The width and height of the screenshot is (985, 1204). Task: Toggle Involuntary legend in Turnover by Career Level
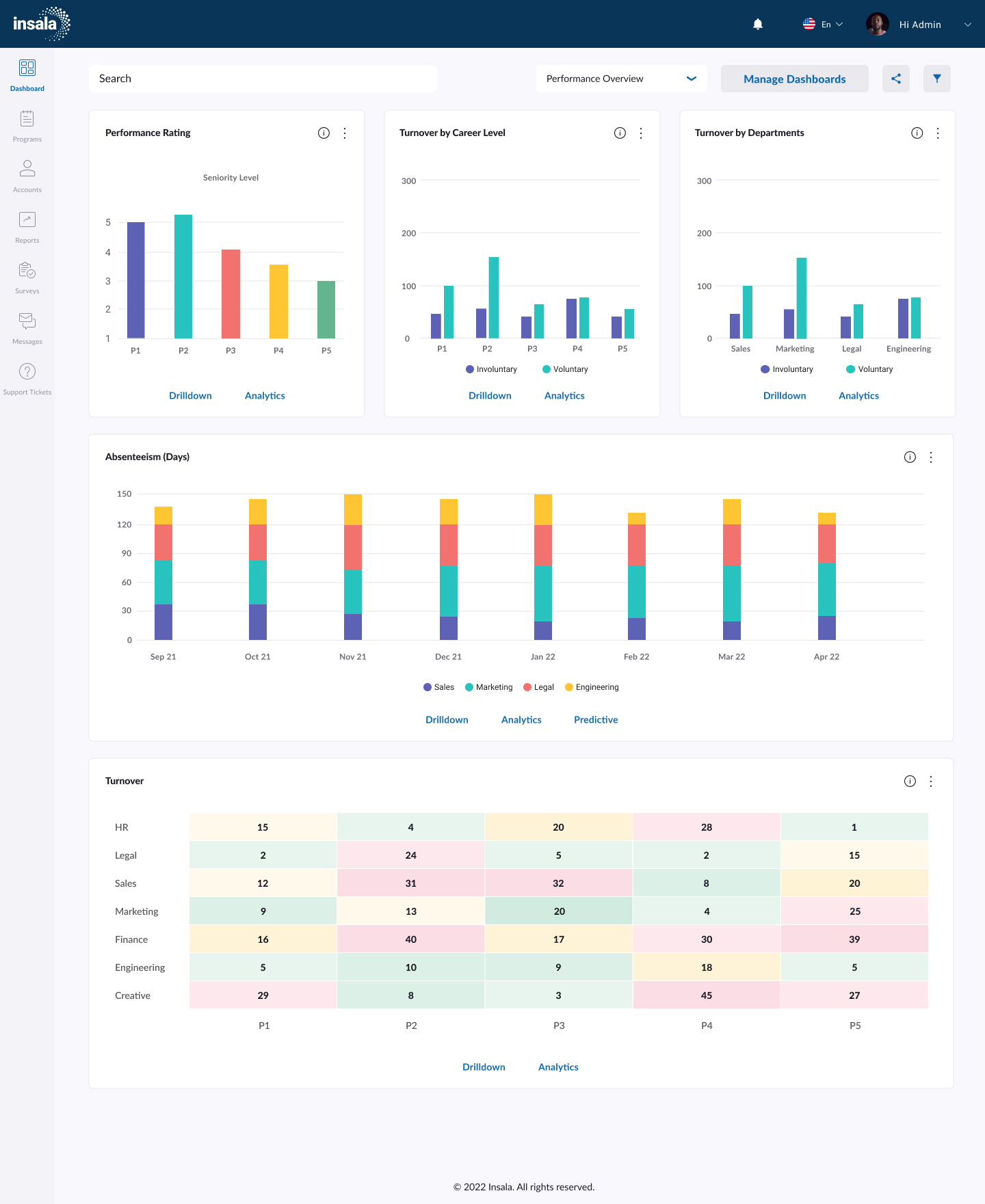[x=491, y=369]
